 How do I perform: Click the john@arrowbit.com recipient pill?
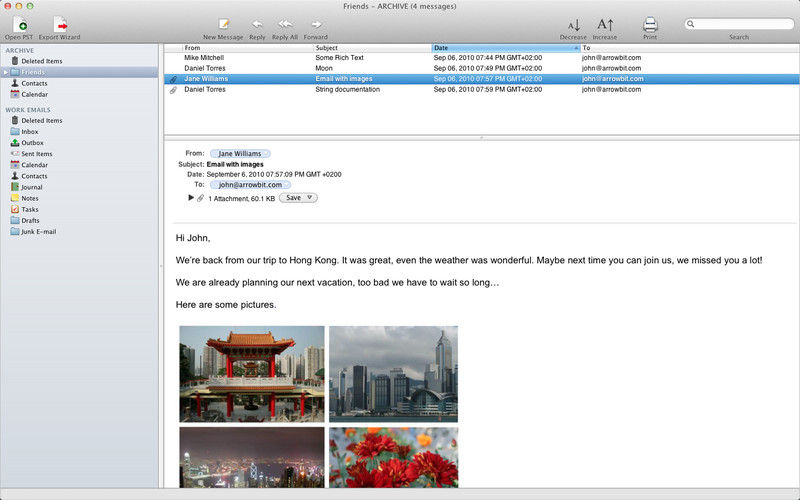(x=250, y=185)
